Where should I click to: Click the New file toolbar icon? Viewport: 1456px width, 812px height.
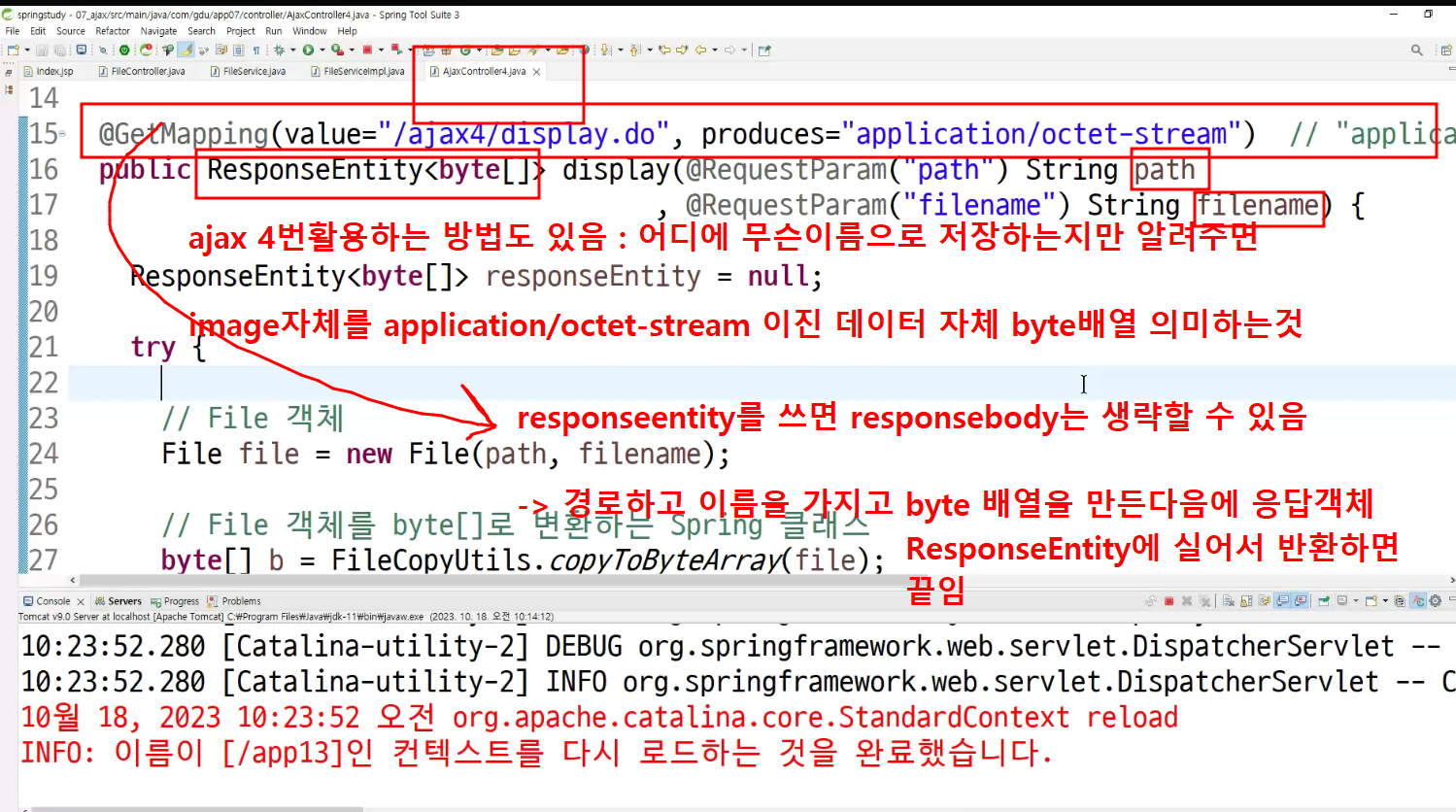pyautogui.click(x=13, y=50)
